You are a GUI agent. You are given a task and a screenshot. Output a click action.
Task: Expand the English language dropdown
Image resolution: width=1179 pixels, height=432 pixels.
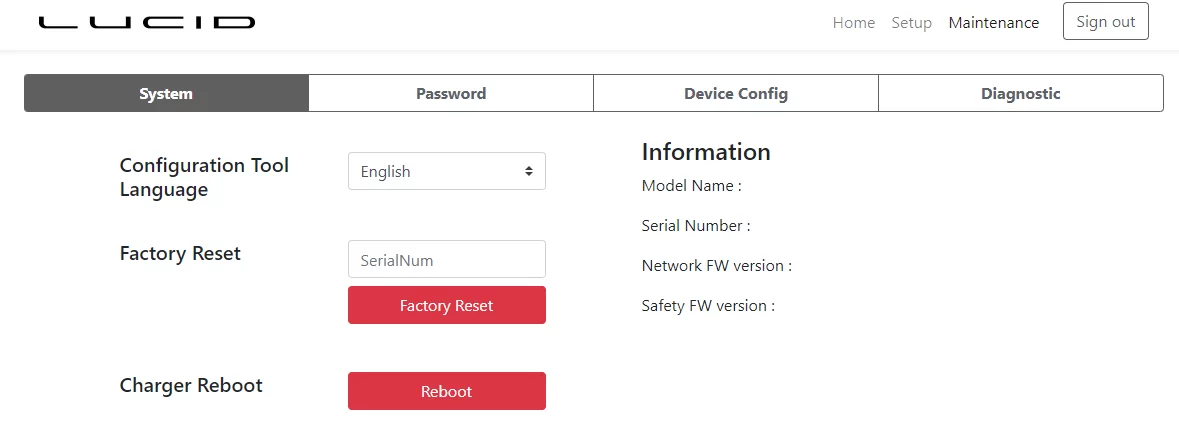coord(447,171)
